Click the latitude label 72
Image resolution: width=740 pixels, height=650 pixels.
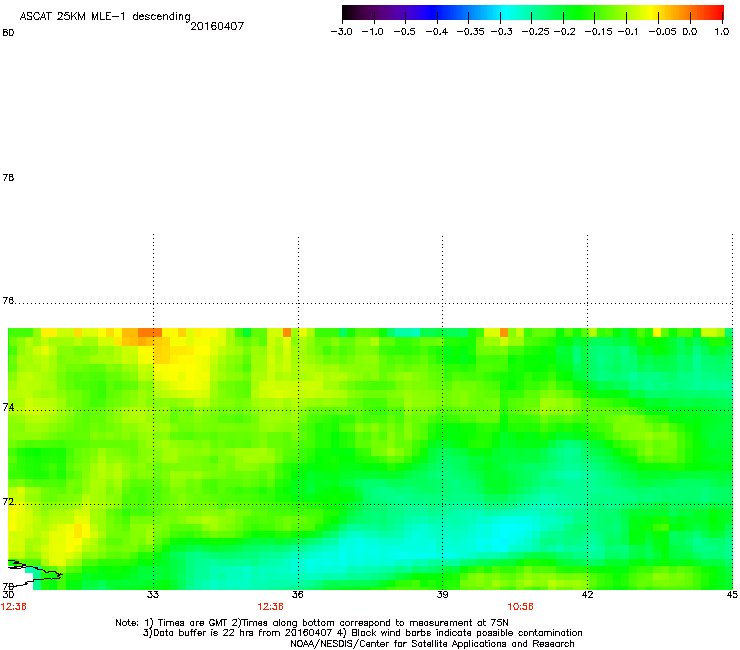pyautogui.click(x=8, y=501)
